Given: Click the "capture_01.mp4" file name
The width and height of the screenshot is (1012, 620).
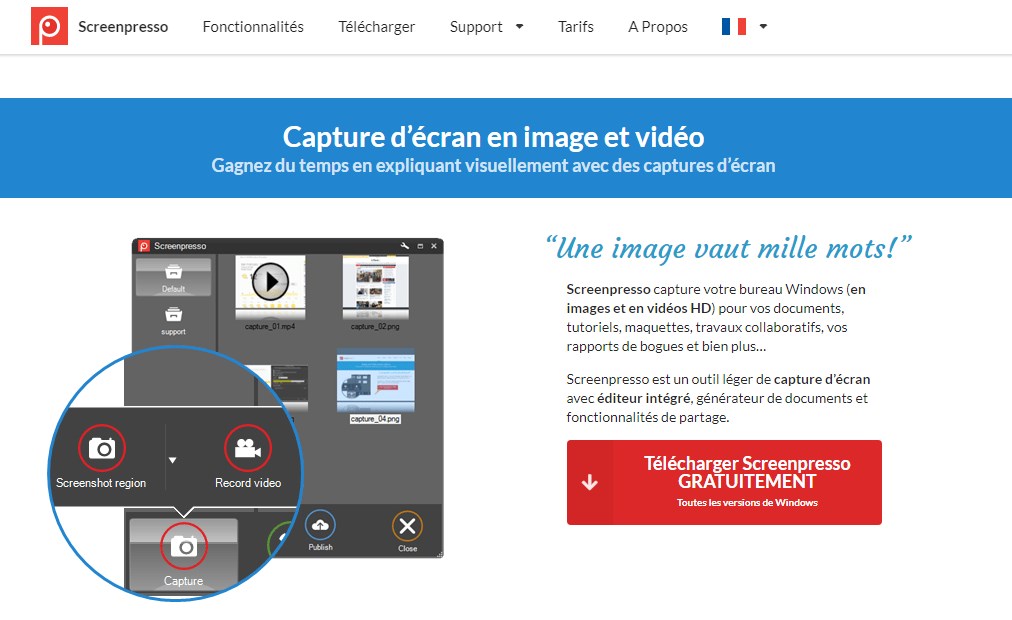Looking at the screenshot, I should tap(270, 326).
